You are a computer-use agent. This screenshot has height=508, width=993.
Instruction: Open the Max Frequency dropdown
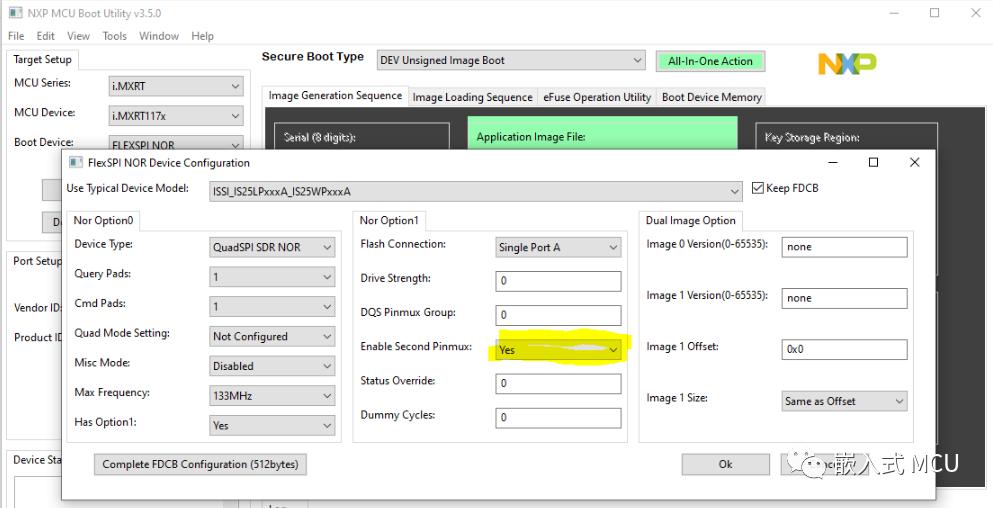[271, 396]
